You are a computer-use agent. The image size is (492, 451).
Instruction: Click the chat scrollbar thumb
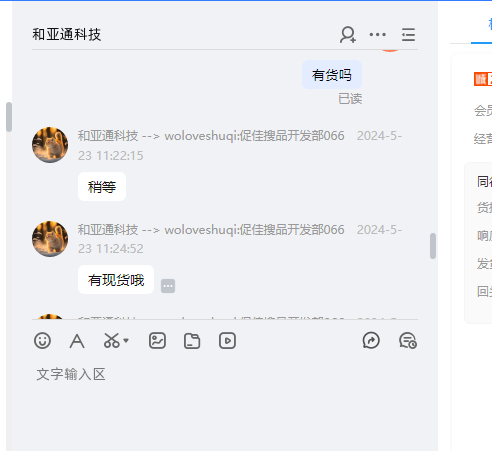(x=433, y=246)
